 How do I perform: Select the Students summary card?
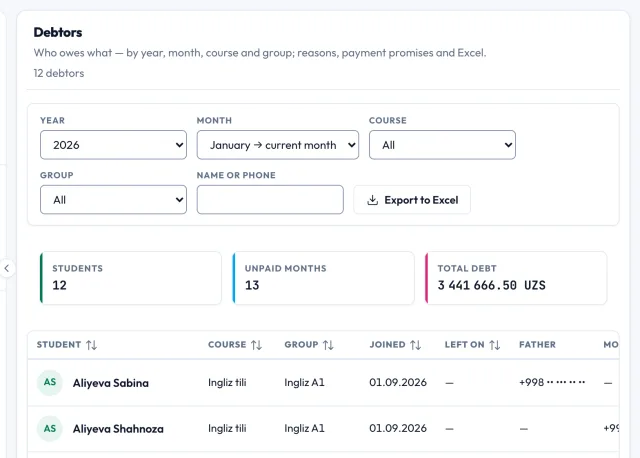(131, 278)
